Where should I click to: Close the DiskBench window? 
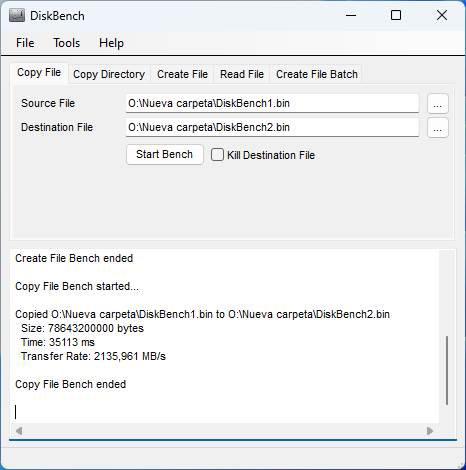[x=442, y=15]
